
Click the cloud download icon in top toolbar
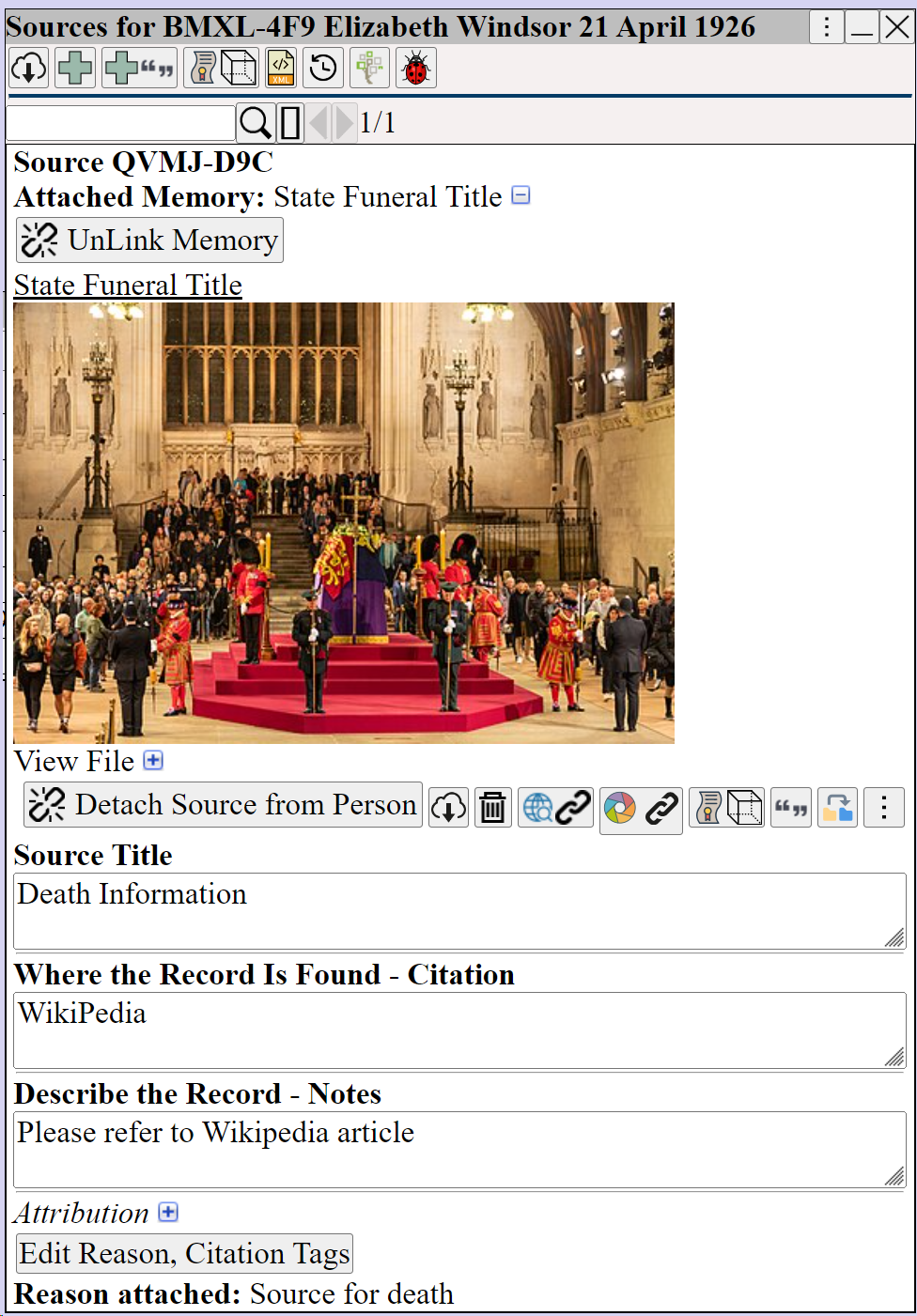[x=29, y=68]
